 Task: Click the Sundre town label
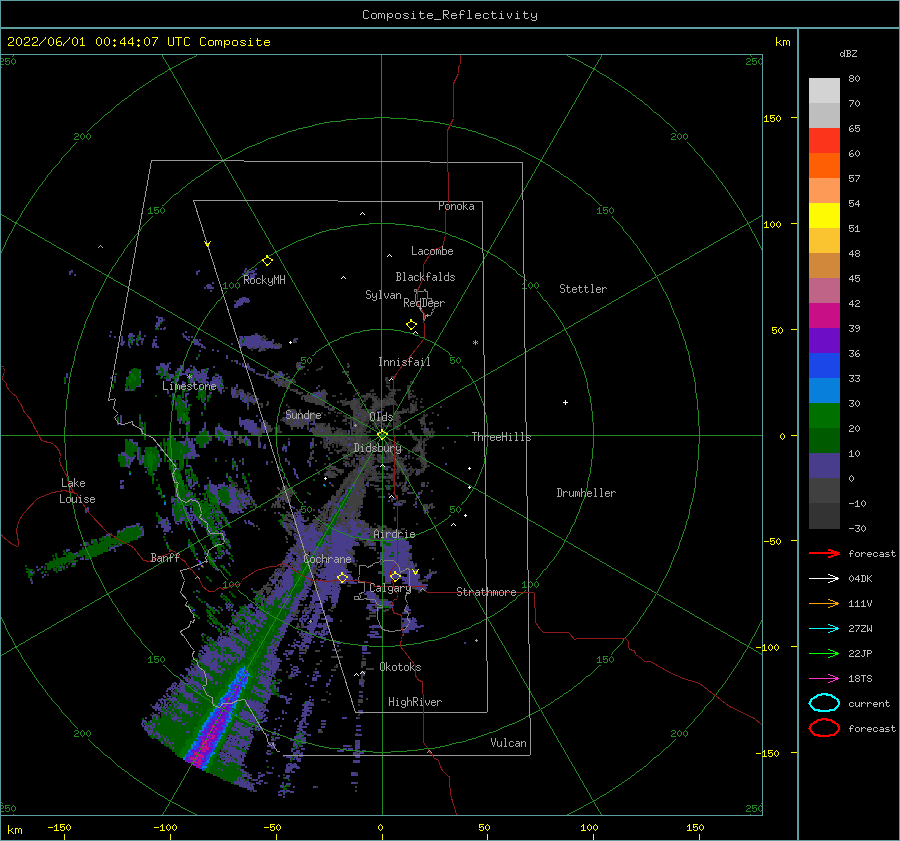pyautogui.click(x=304, y=415)
